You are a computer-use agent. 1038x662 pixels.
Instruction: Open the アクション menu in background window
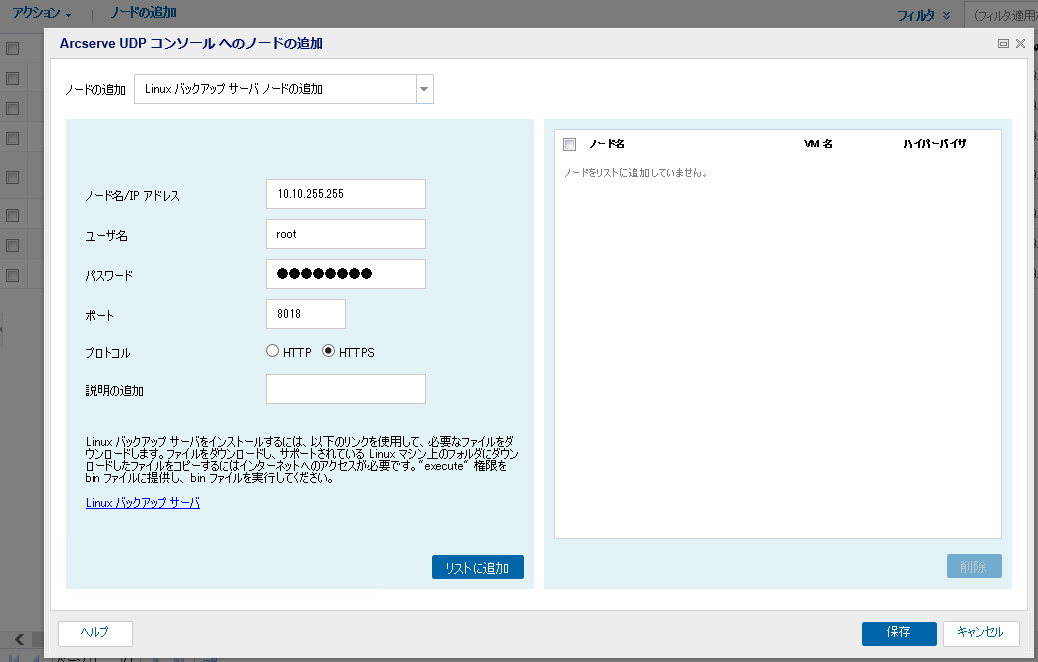[42, 13]
